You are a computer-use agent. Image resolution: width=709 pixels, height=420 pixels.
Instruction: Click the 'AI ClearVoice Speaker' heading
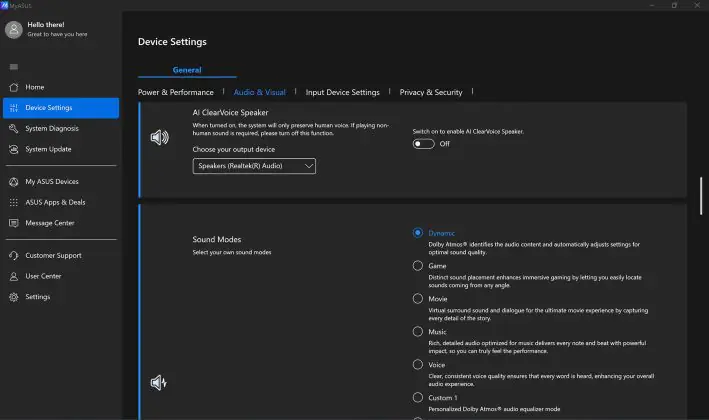click(230, 113)
